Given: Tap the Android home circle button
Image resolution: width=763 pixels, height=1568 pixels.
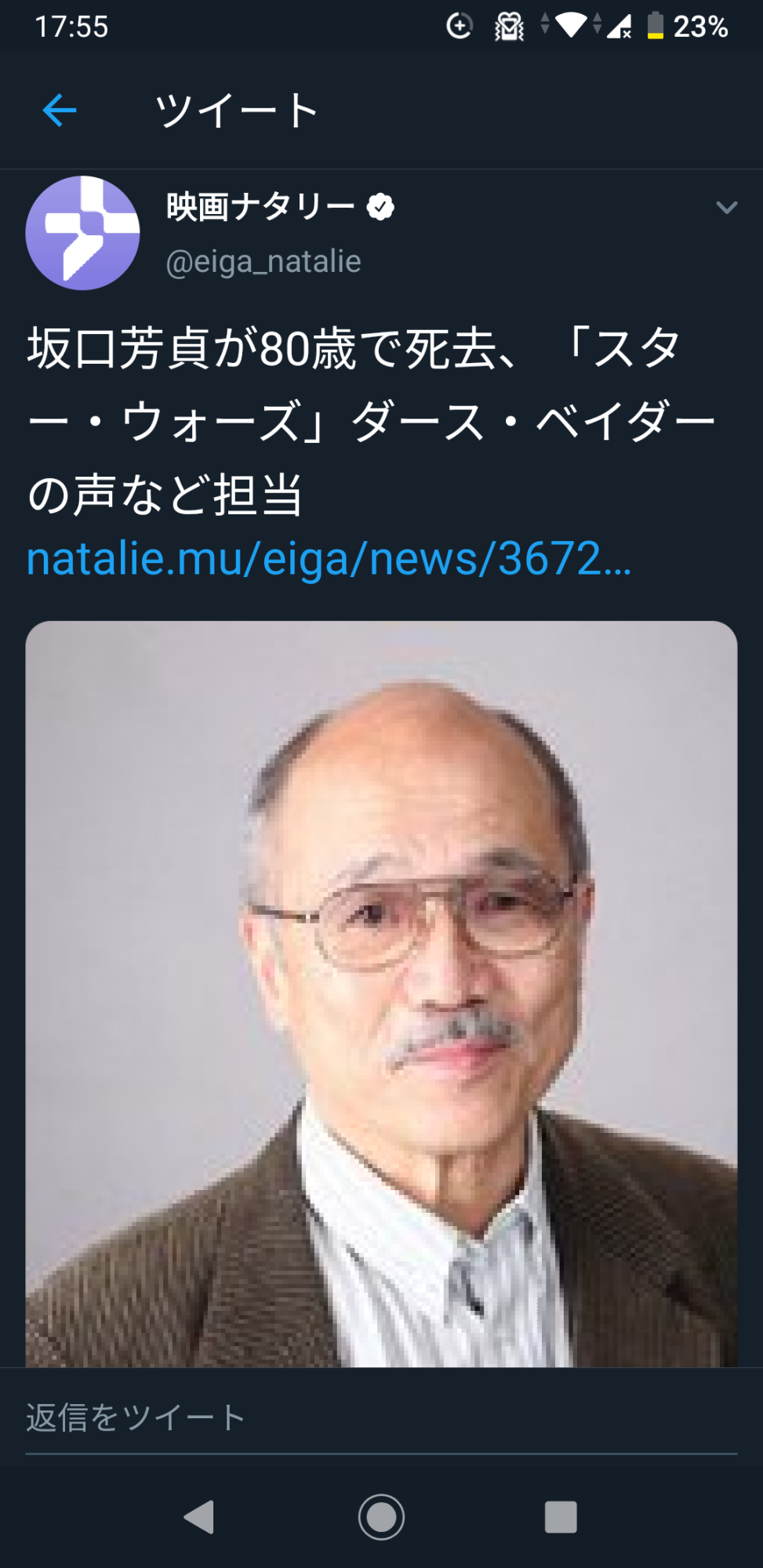Looking at the screenshot, I should pos(381,1517).
